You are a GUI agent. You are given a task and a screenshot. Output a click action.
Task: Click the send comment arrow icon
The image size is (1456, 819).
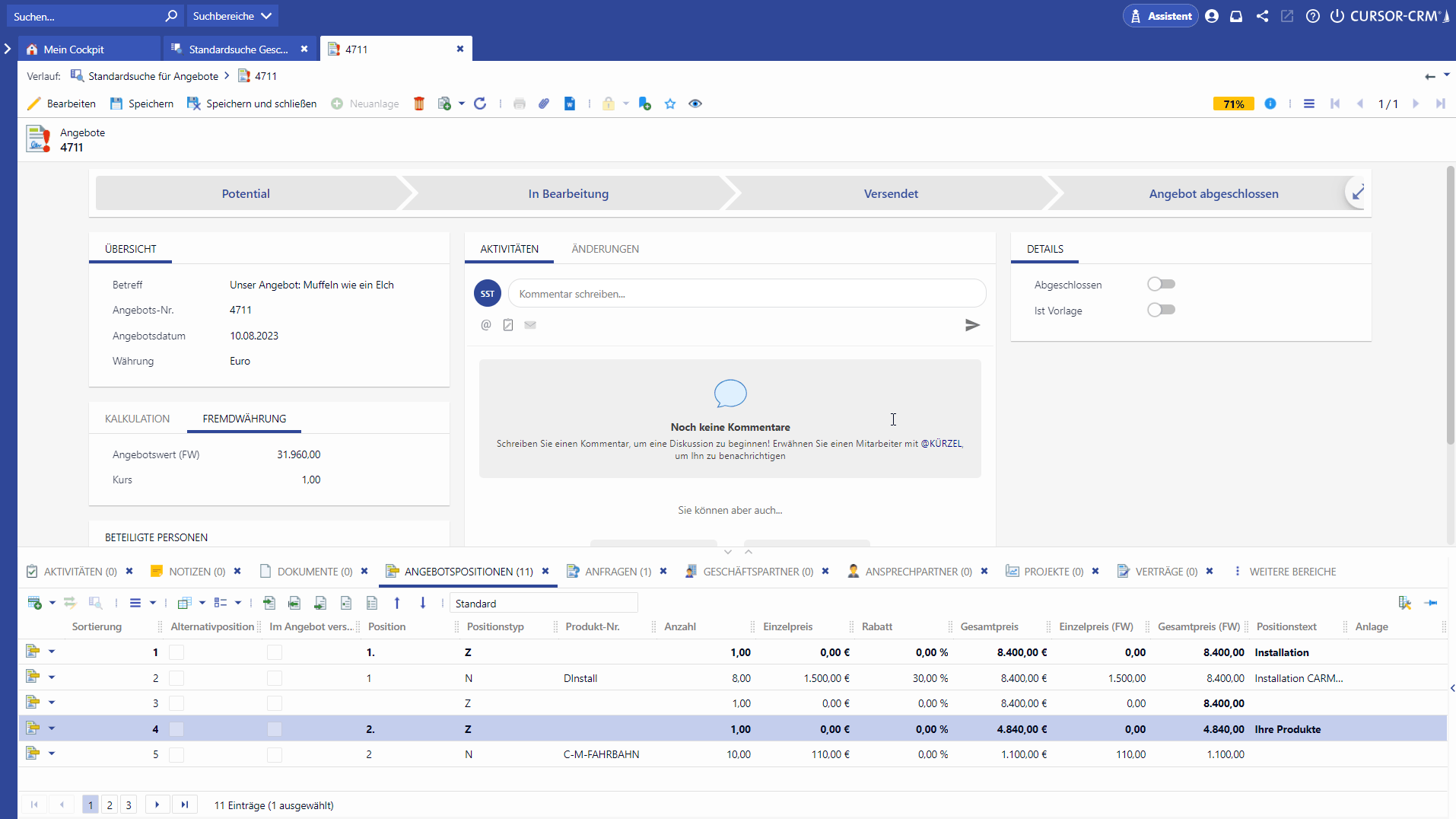coord(972,325)
